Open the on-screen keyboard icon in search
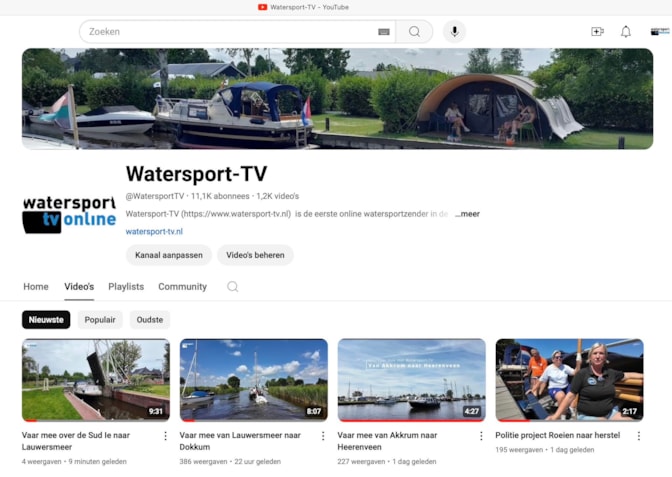The image size is (672, 477). 383,32
